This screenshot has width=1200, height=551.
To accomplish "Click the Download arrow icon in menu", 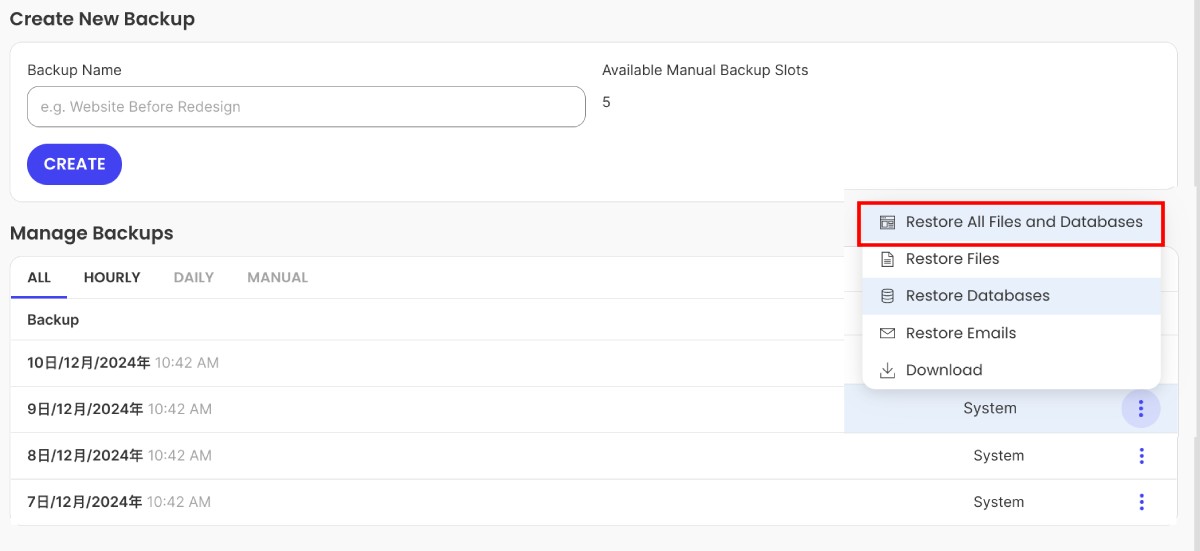I will point(887,371).
